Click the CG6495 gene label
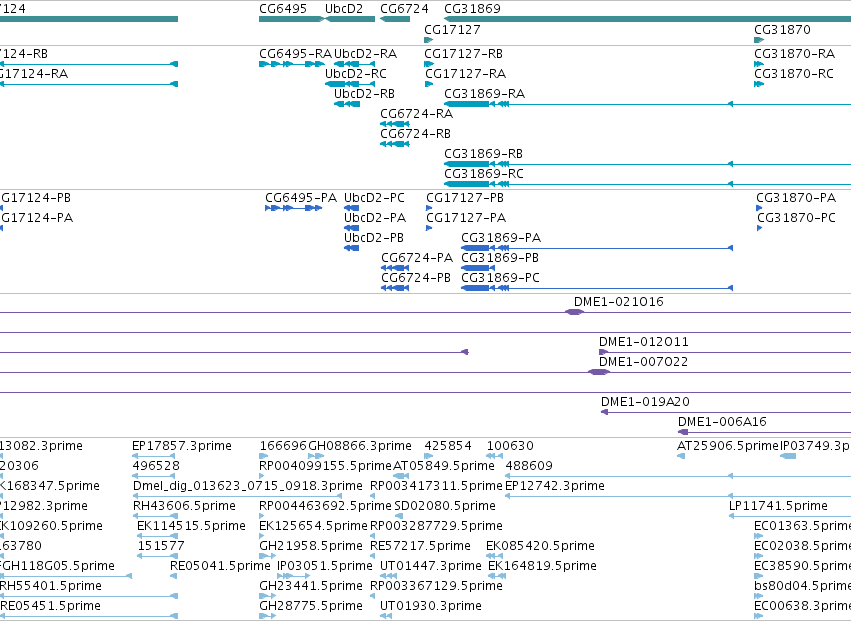 coord(283,9)
